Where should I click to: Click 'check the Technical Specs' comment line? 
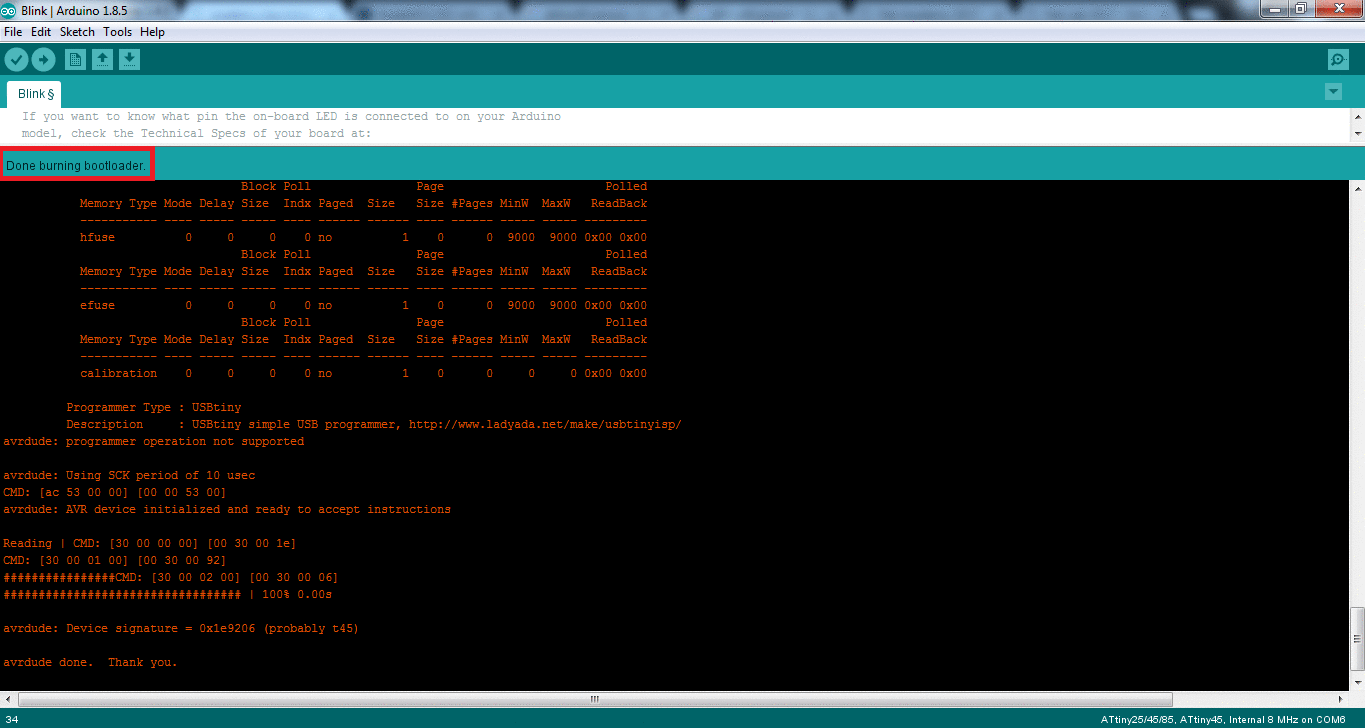pyautogui.click(x=197, y=133)
